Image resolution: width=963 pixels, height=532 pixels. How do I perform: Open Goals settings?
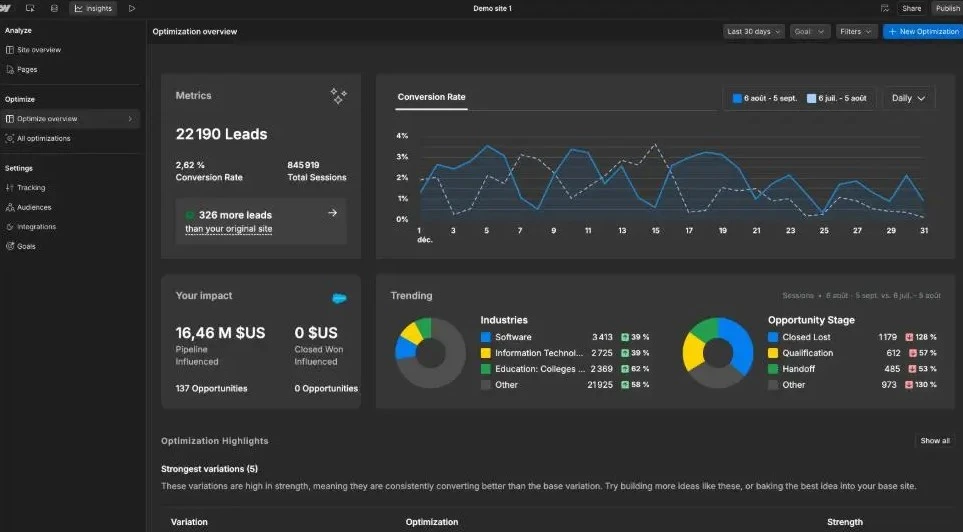pyautogui.click(x=26, y=246)
